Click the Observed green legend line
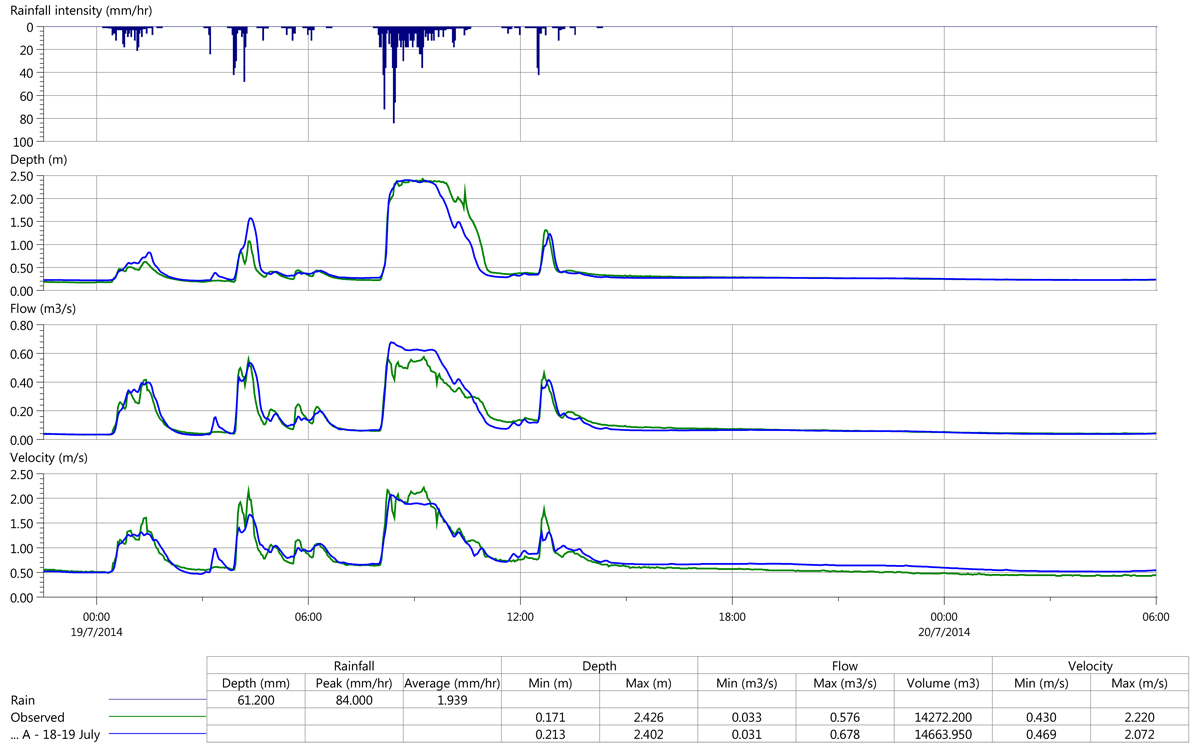Screen dimensions: 1200x752 [156, 717]
